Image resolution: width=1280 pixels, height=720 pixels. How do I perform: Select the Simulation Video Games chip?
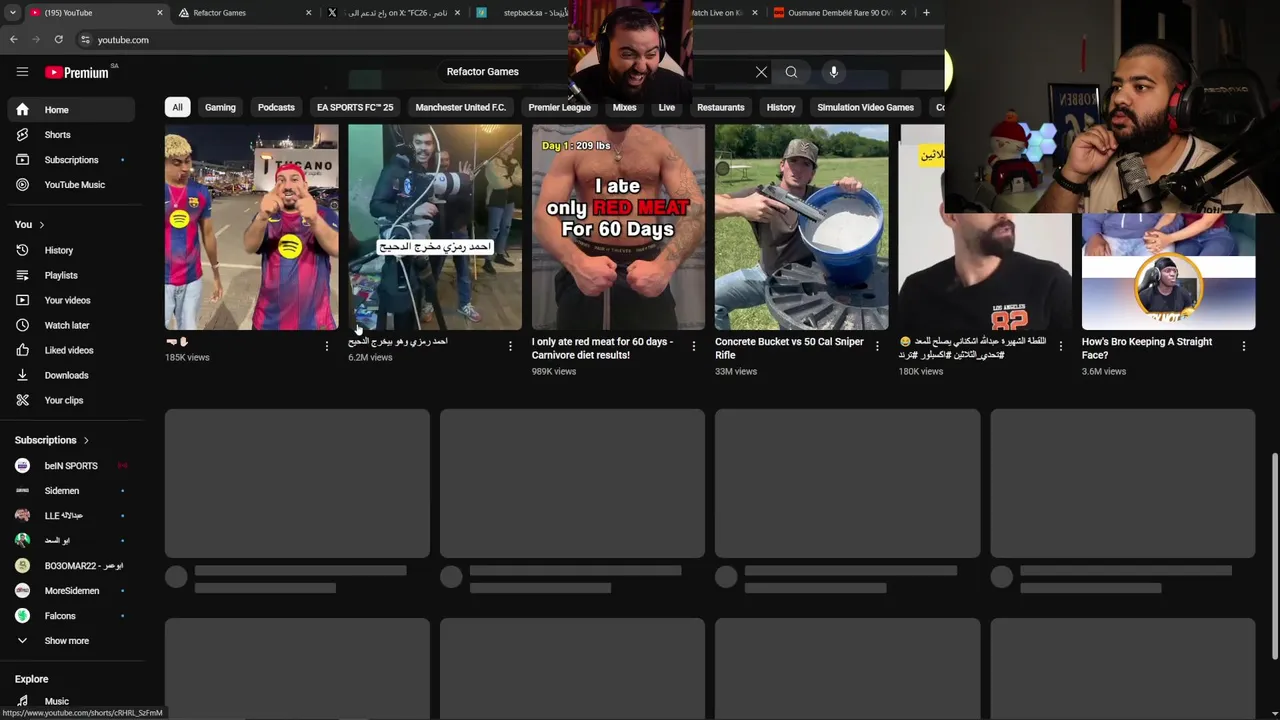[865, 107]
